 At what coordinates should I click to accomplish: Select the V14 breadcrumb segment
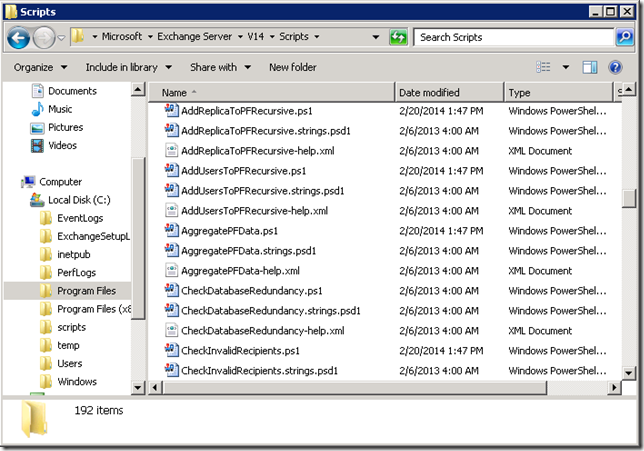[255, 37]
